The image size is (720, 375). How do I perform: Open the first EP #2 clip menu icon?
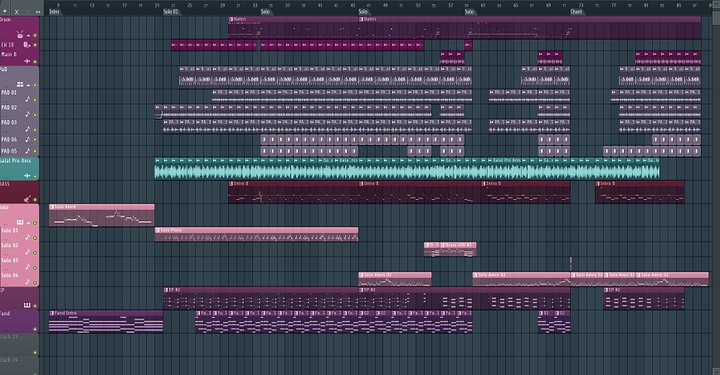[166, 290]
